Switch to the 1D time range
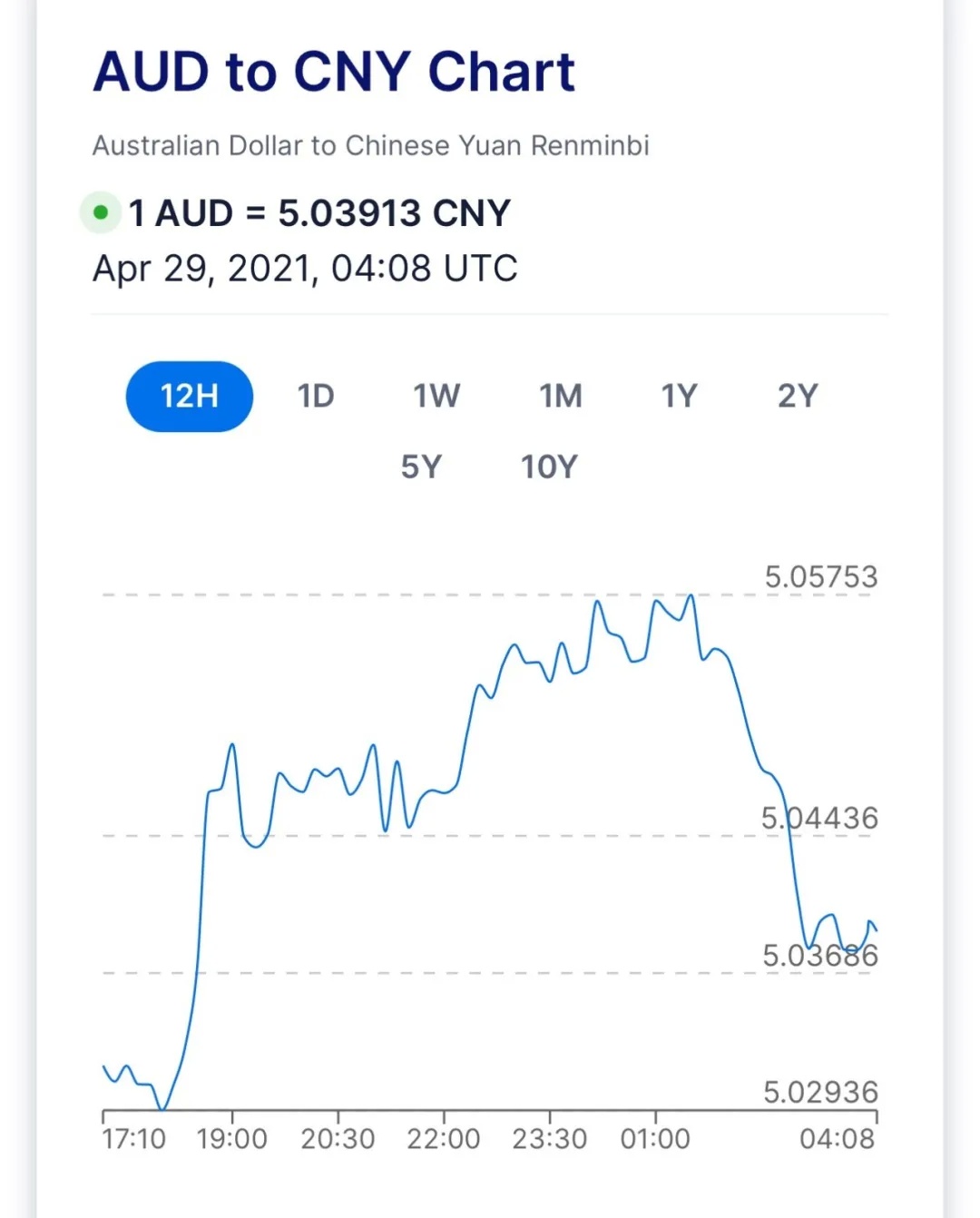 click(316, 396)
